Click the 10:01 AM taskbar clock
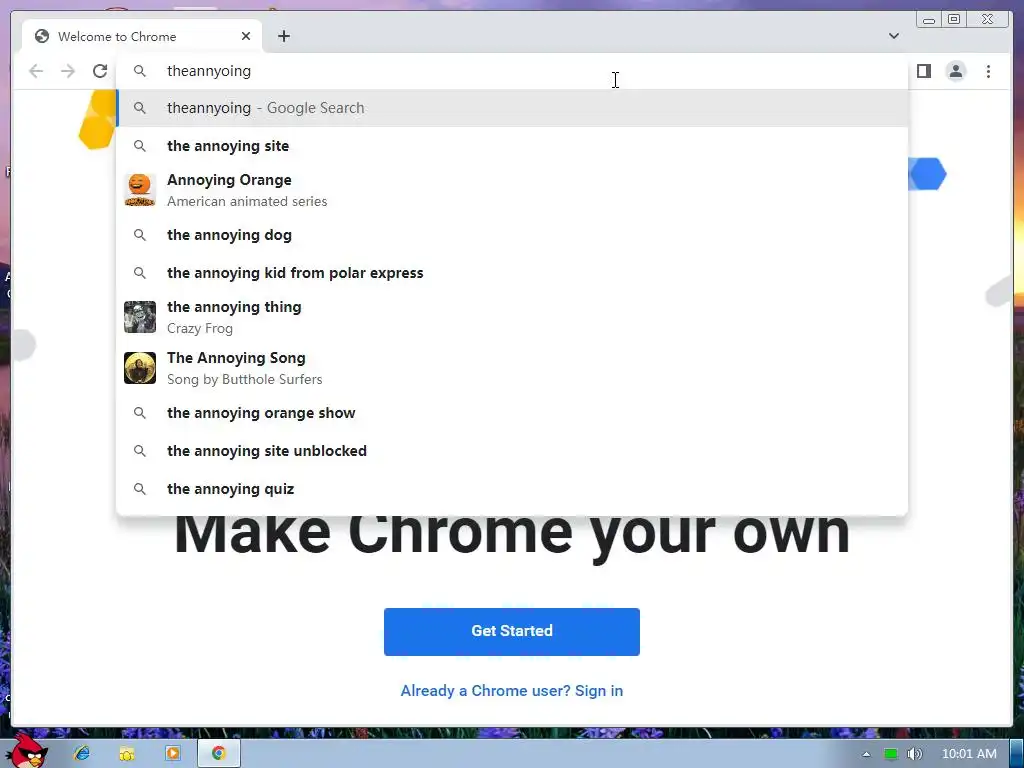This screenshot has width=1024, height=768. 969,754
